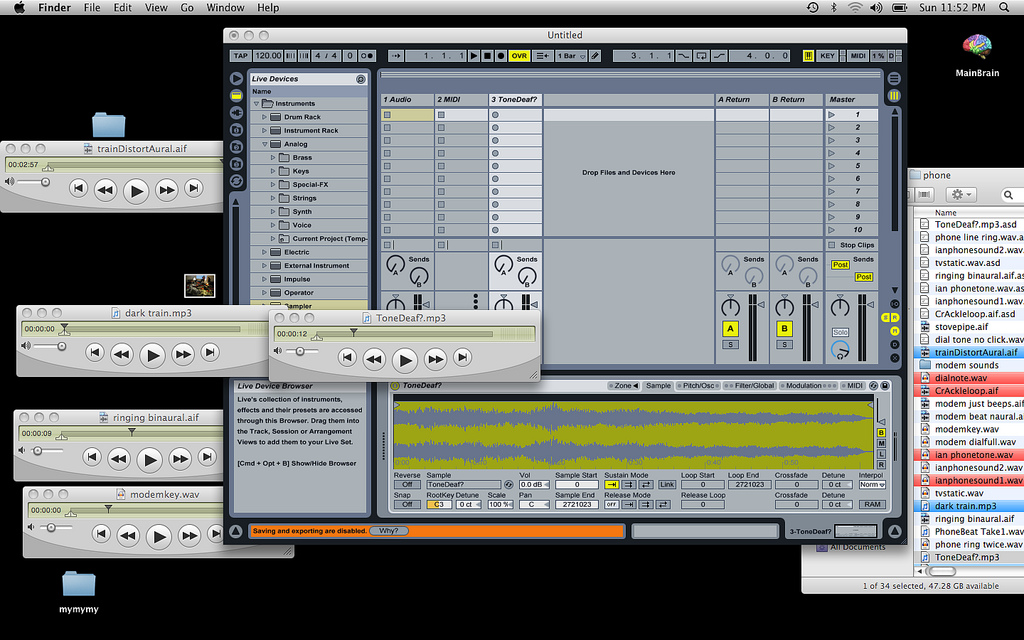Enable the KEY map mode switch
This screenshot has width=1024, height=640.
(827, 56)
